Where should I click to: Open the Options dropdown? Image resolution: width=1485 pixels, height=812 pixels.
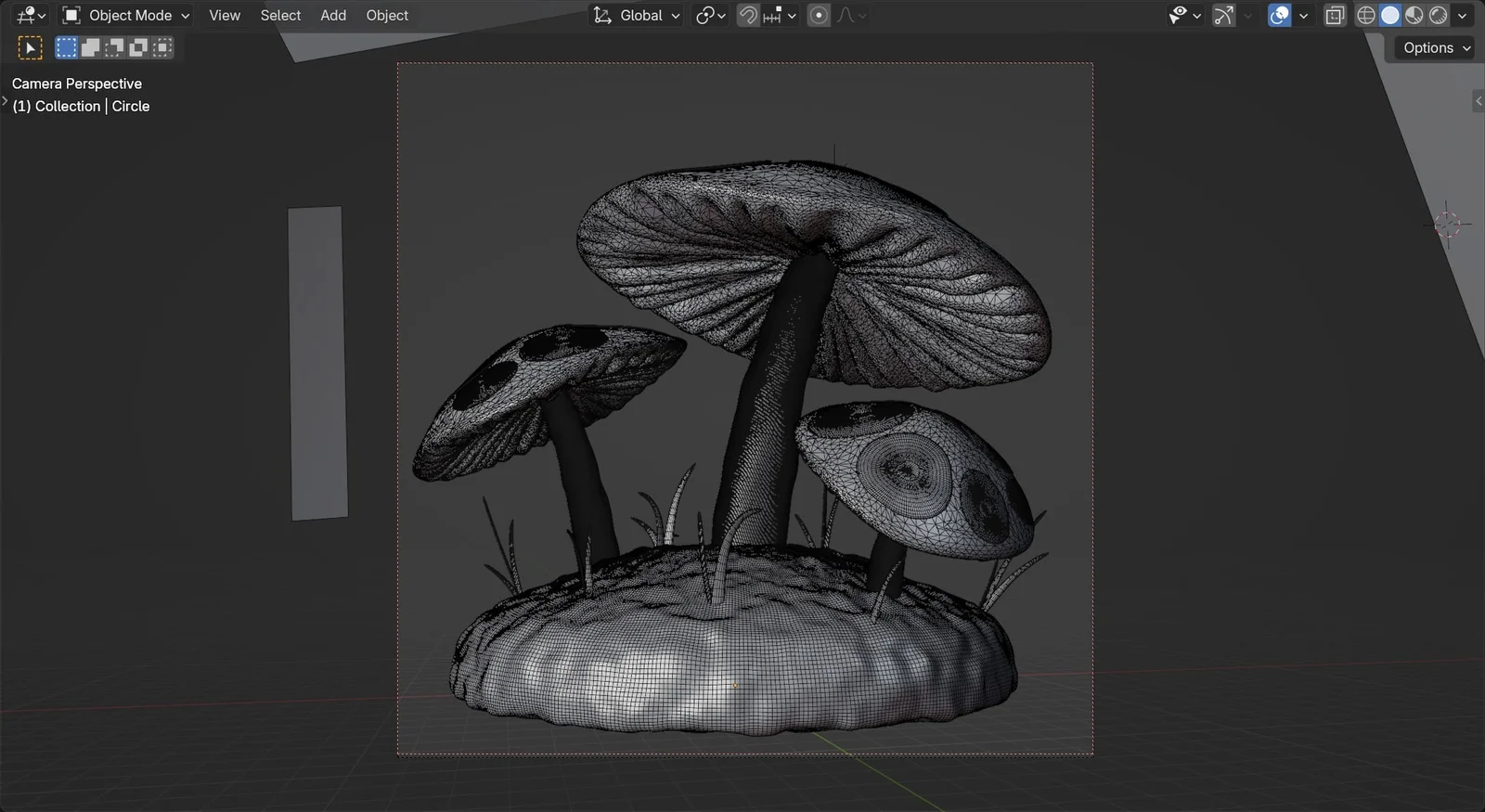pos(1437,47)
